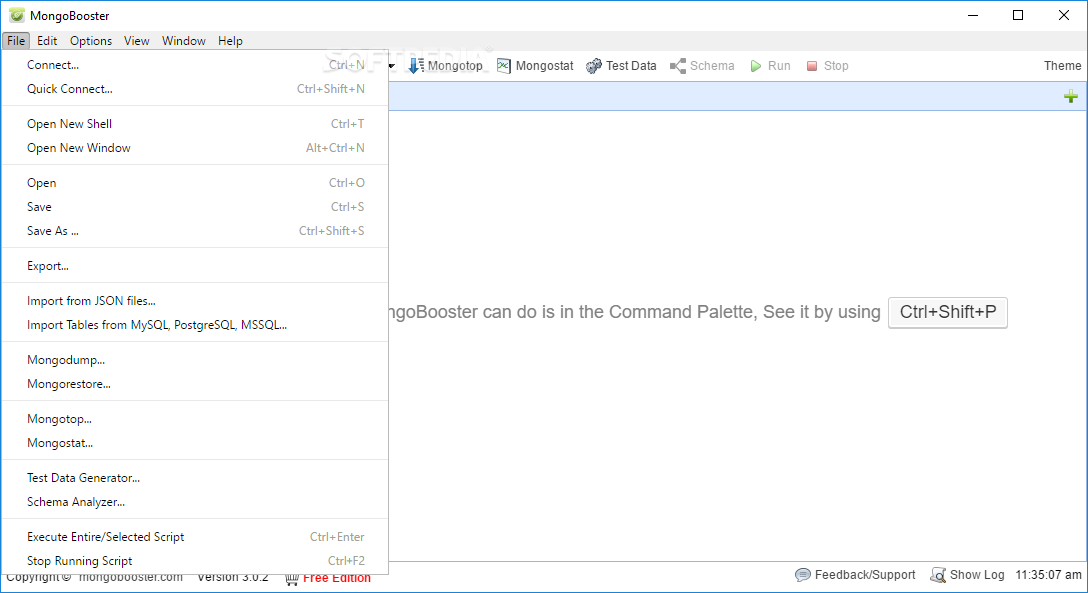The width and height of the screenshot is (1088, 593).
Task: Choose Mongodump... menu entry
Action: pos(195,360)
